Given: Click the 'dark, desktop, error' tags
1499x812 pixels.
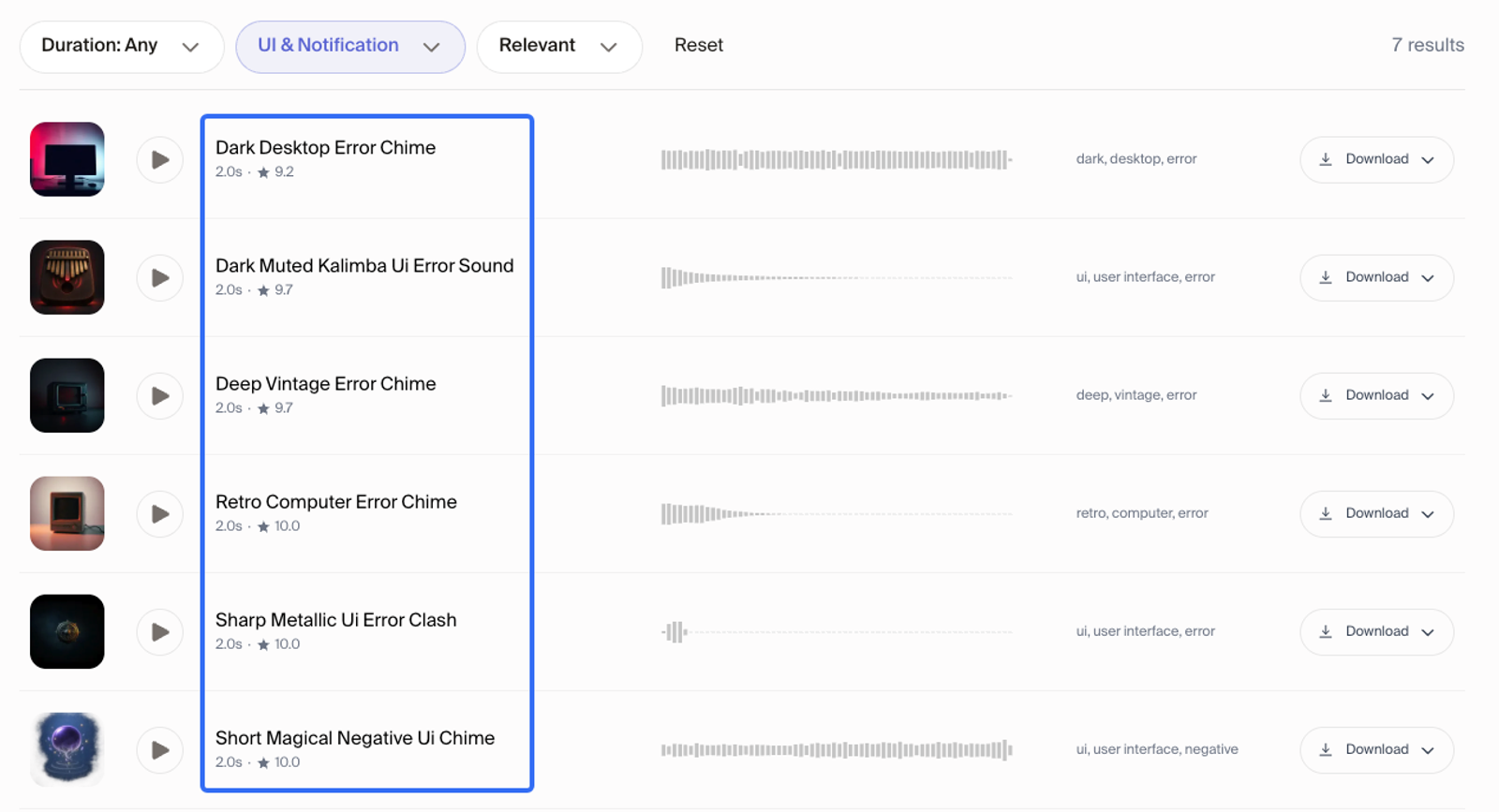Looking at the screenshot, I should pyautogui.click(x=1136, y=159).
